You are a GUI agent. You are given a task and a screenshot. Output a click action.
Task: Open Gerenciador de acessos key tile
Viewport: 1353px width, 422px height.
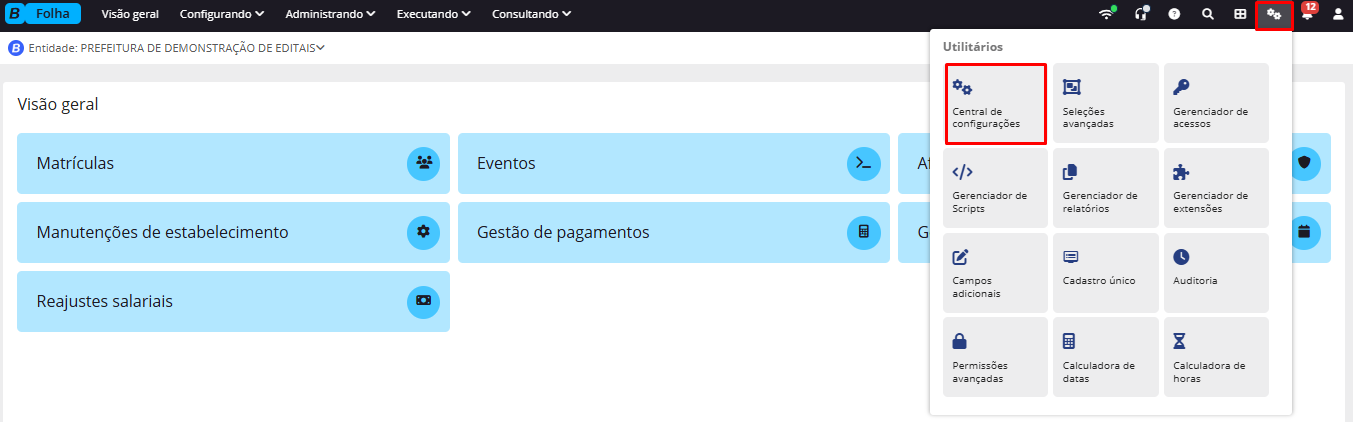coord(1216,103)
